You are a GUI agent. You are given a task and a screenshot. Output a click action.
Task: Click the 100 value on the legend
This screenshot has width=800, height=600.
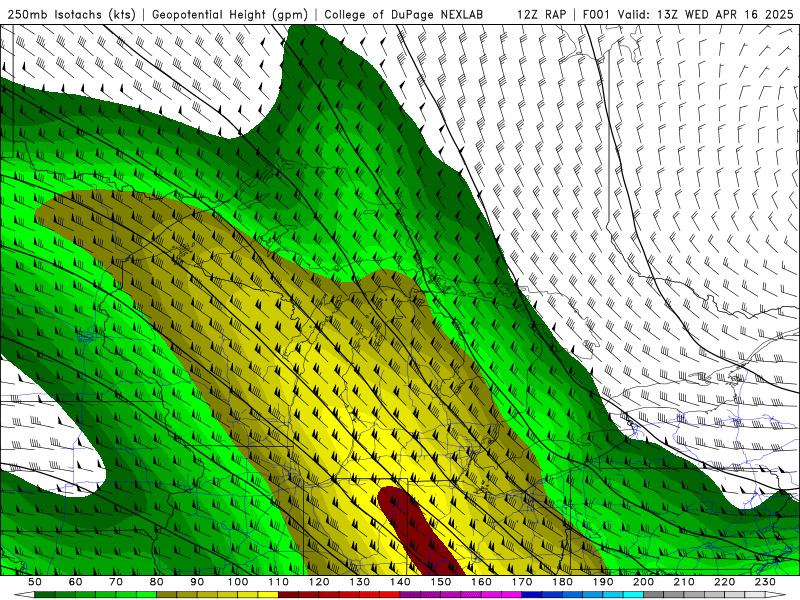pyautogui.click(x=238, y=582)
